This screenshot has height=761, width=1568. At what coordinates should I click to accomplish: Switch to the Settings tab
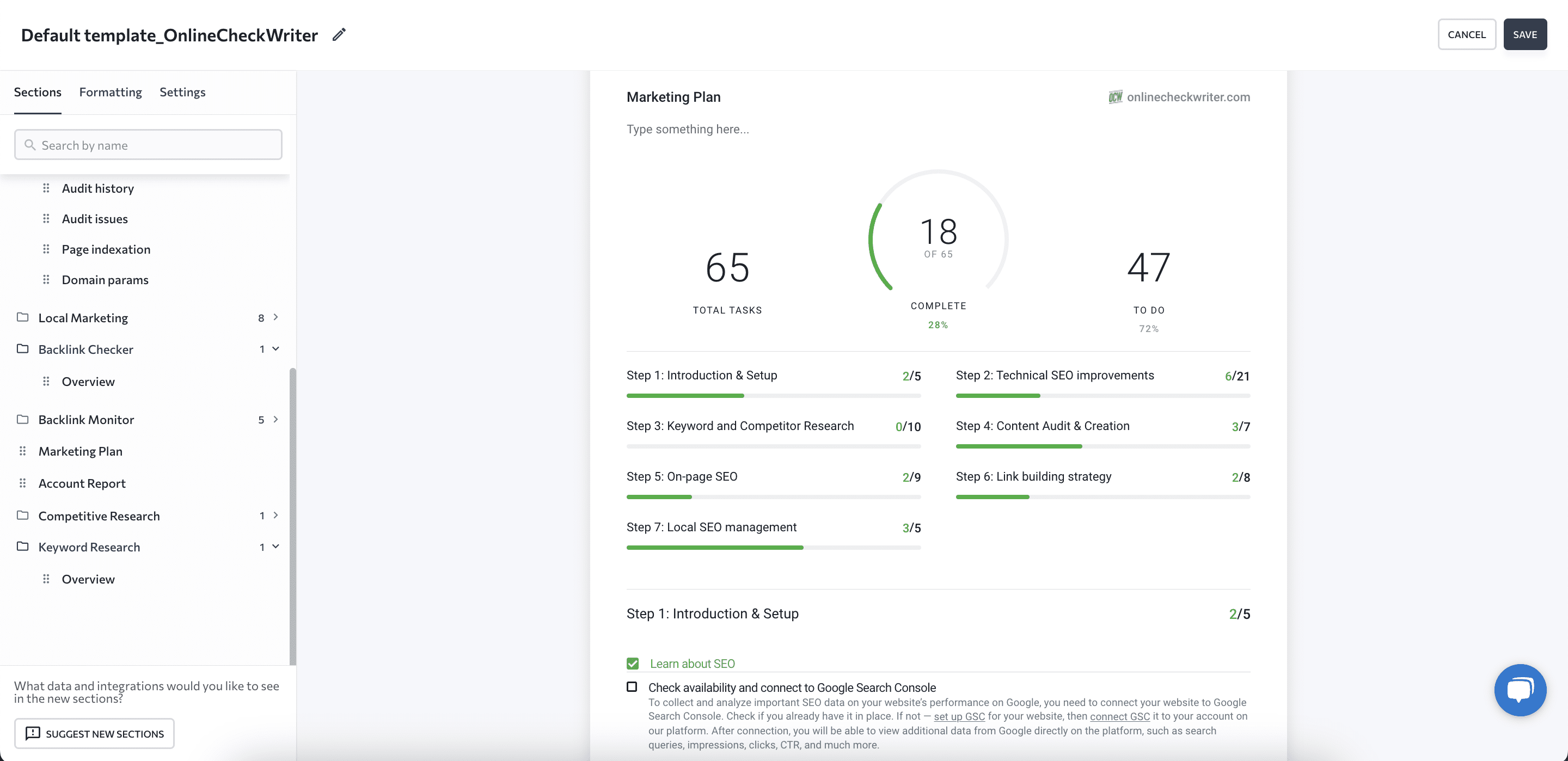[x=182, y=92]
